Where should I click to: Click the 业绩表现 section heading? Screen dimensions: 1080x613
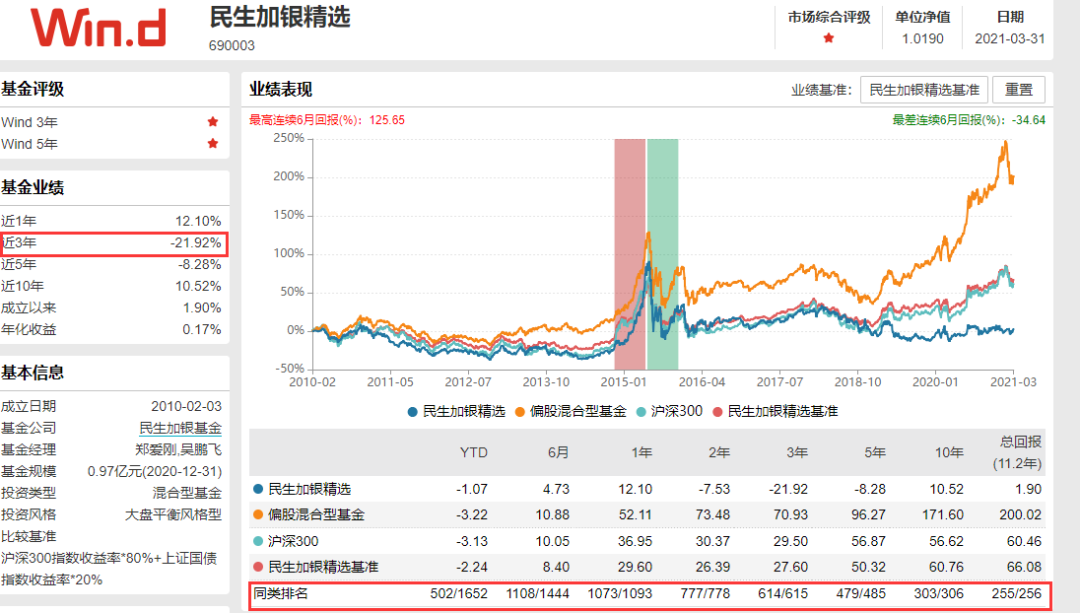(x=281, y=90)
